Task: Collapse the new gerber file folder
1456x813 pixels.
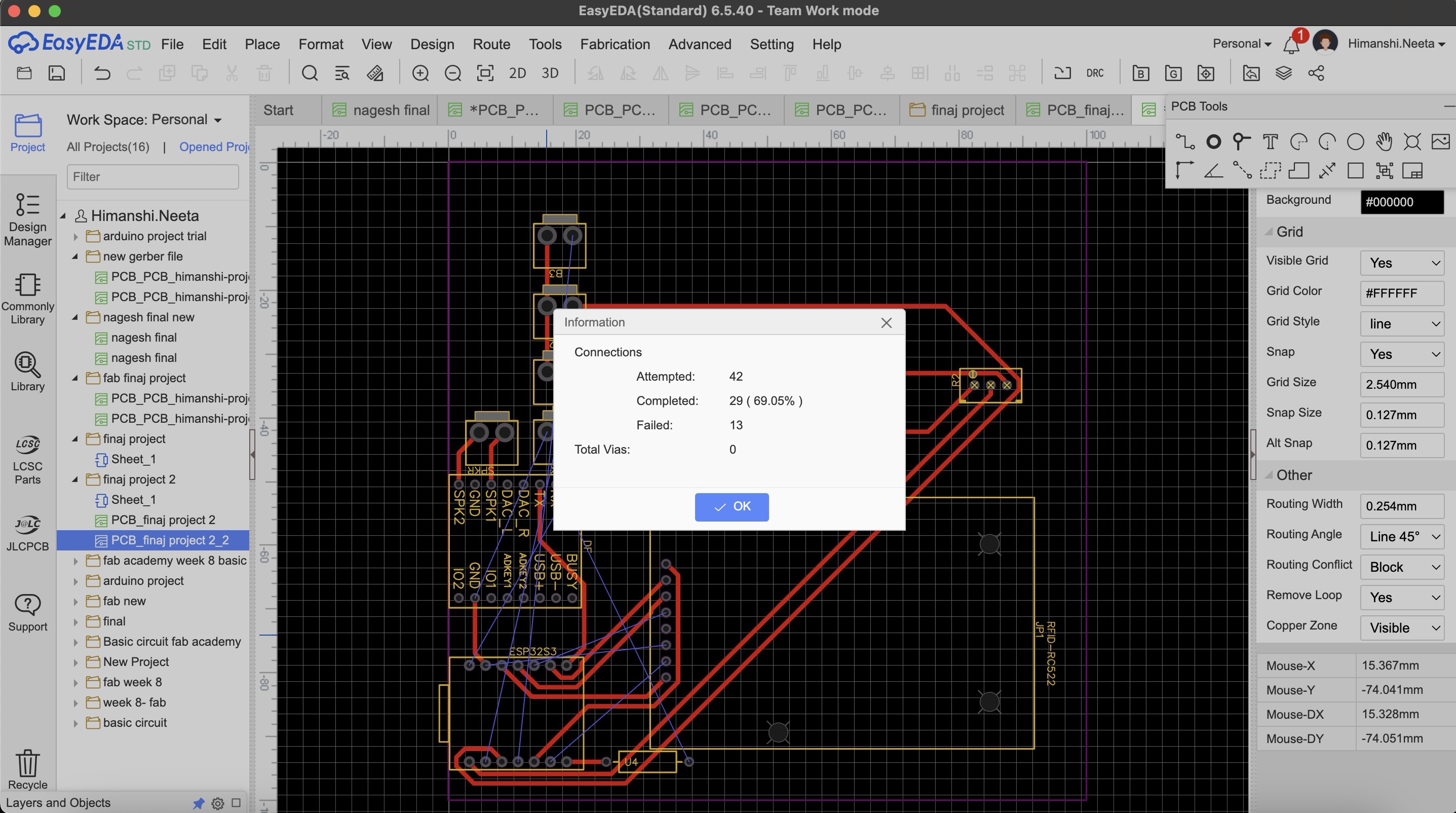Action: (75, 256)
